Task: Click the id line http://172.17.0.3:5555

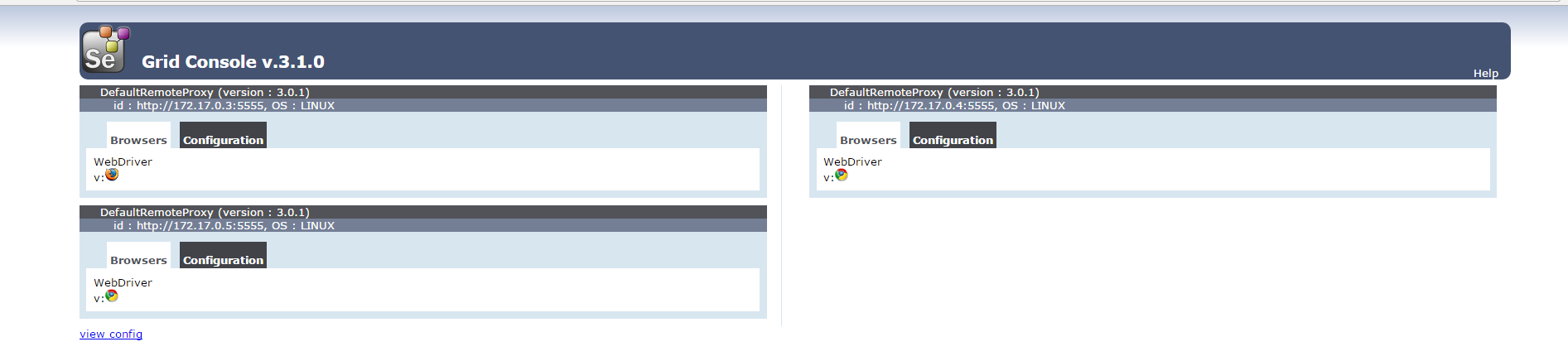Action: point(224,105)
